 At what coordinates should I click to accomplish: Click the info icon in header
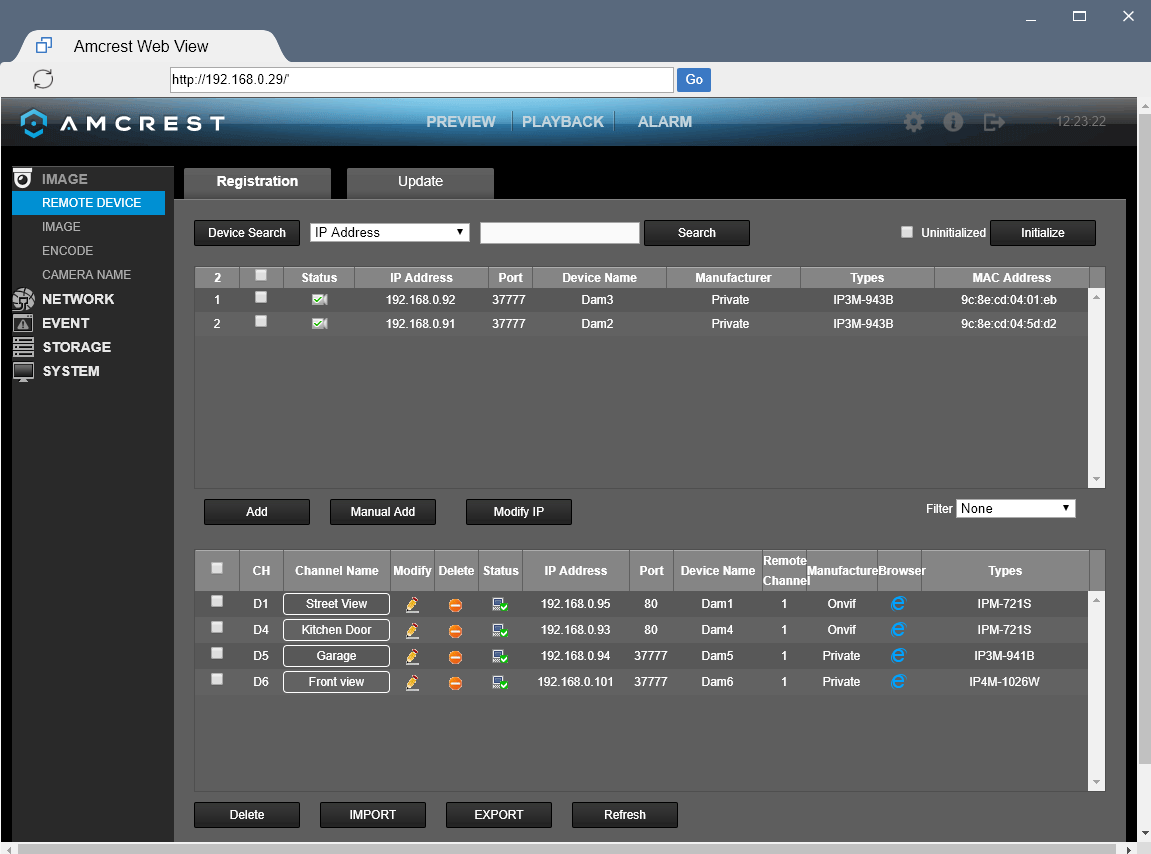[x=953, y=122]
